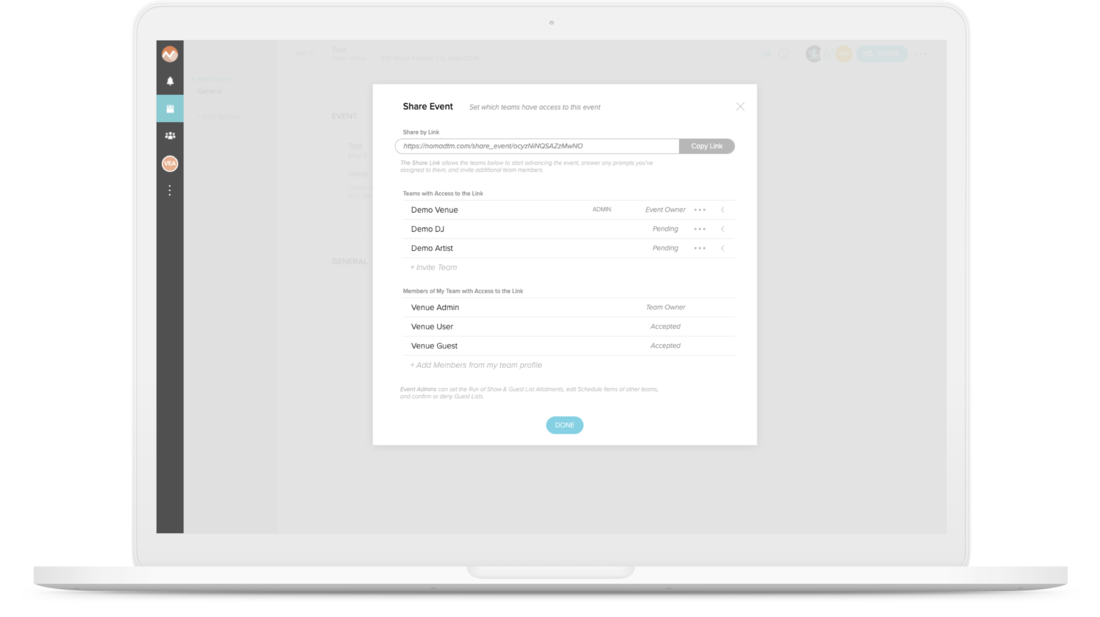Open options dots for Demo Artist

(699, 248)
